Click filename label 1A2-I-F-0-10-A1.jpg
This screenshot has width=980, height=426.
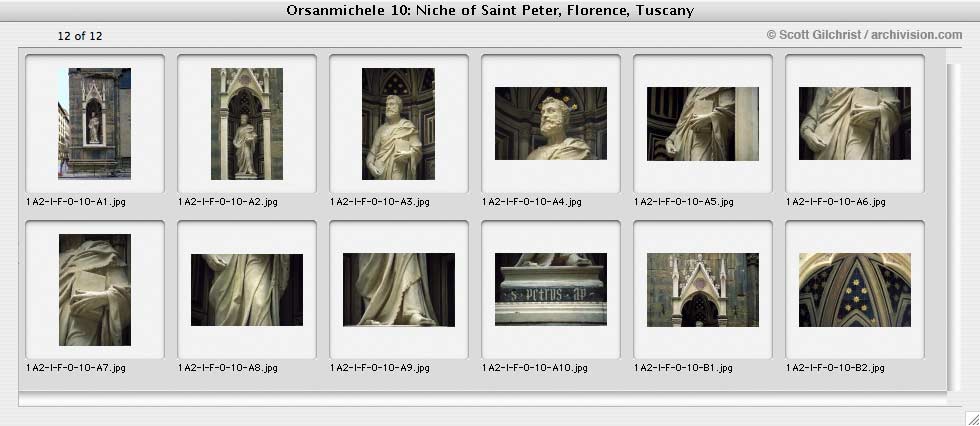point(76,202)
